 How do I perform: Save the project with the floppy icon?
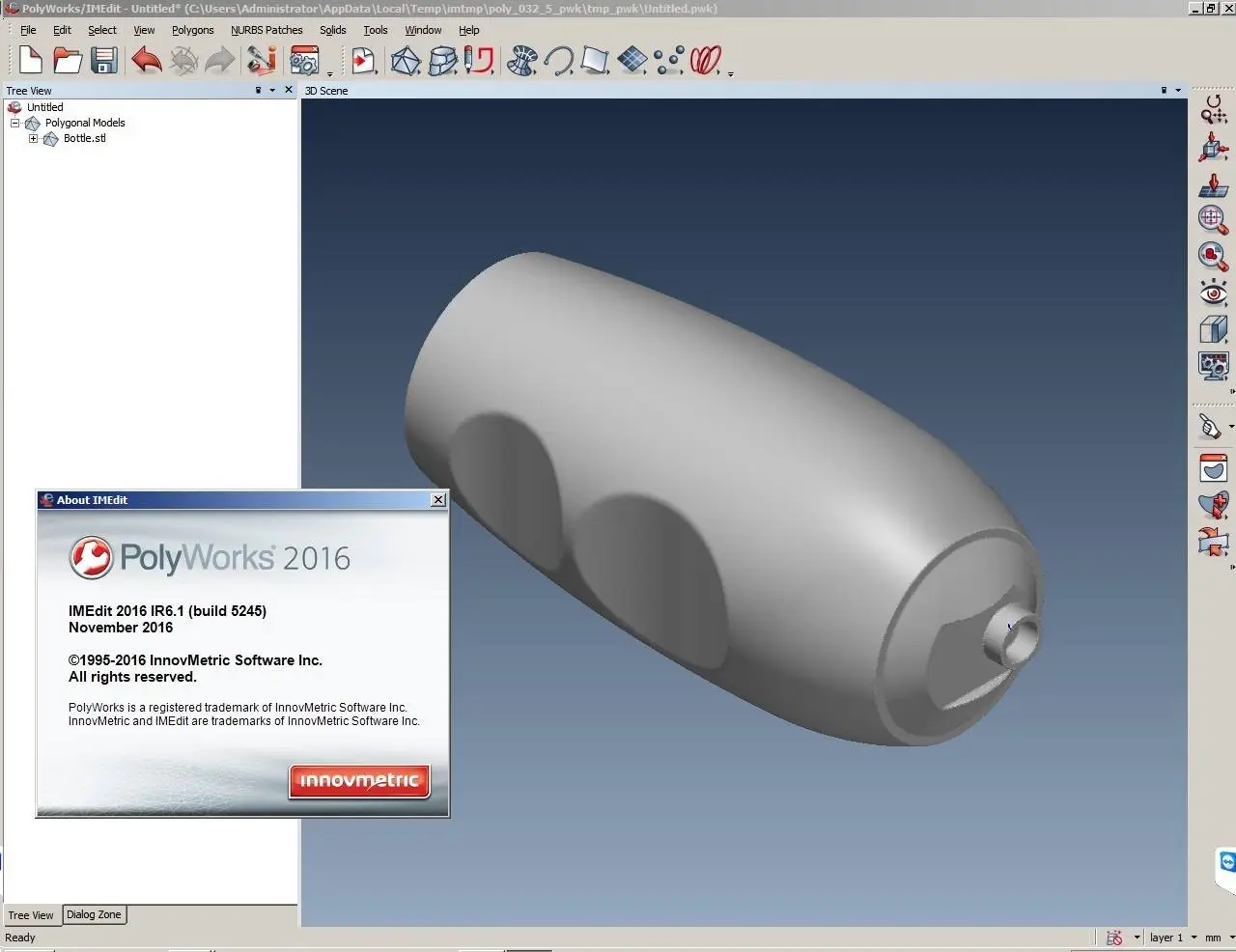point(103,61)
